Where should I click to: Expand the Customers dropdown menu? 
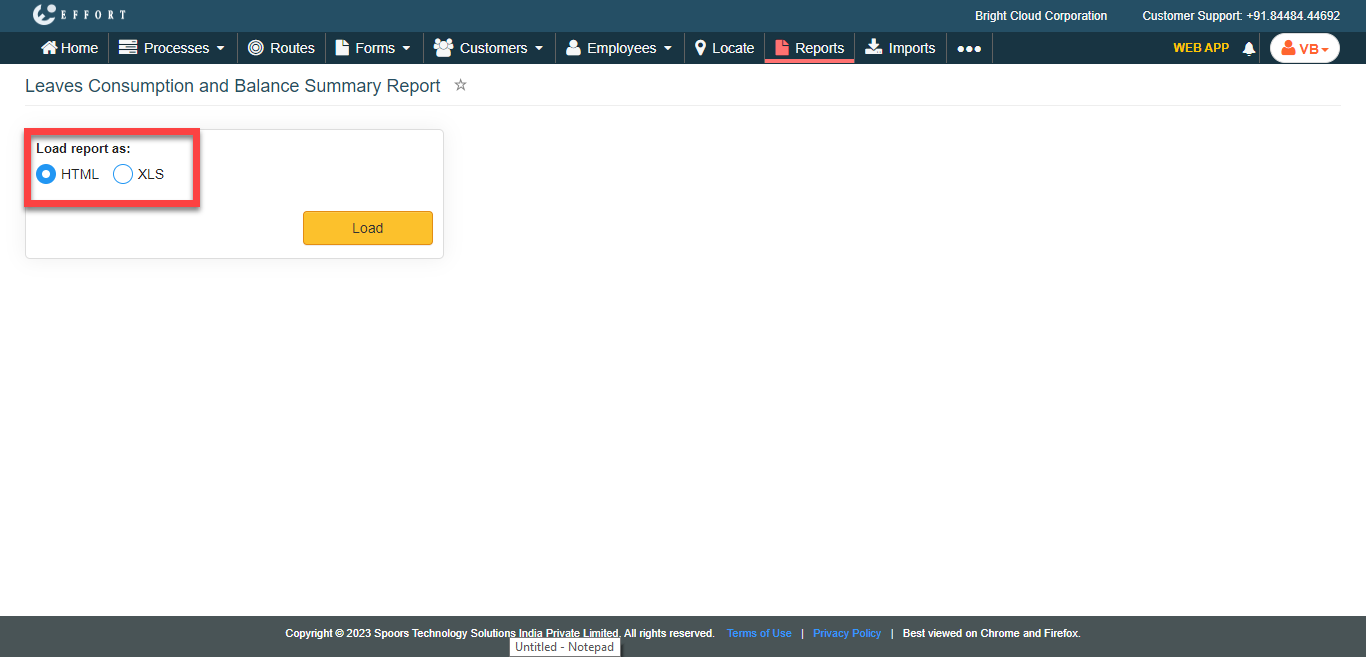click(489, 48)
